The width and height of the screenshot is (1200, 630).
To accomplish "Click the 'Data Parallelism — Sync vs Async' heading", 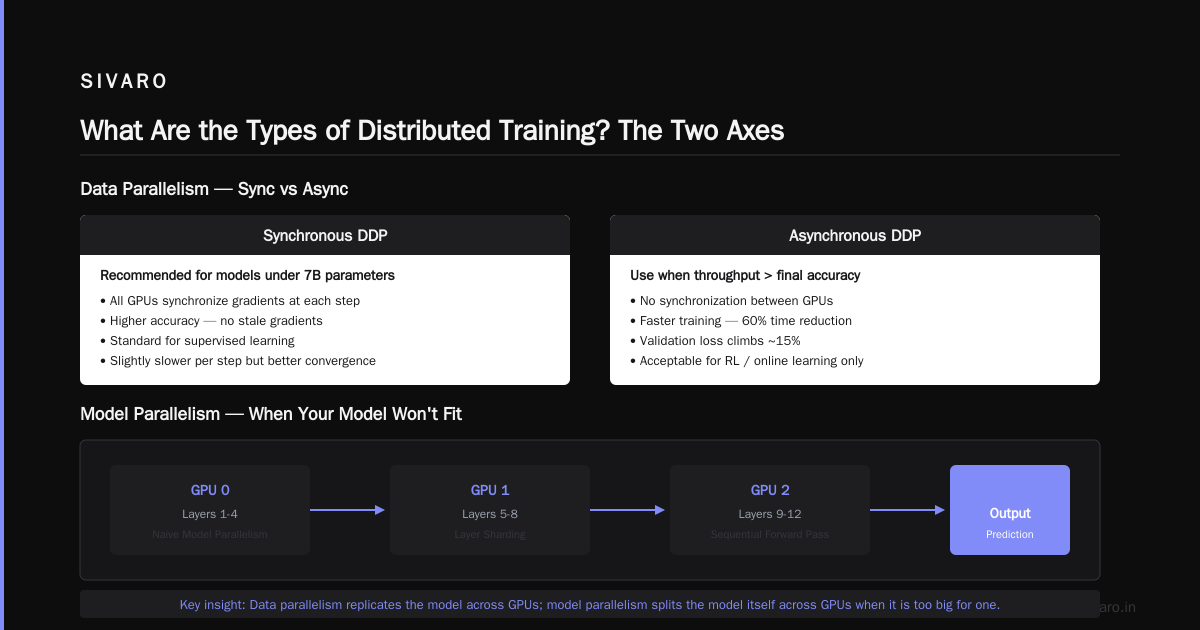I will coord(214,188).
